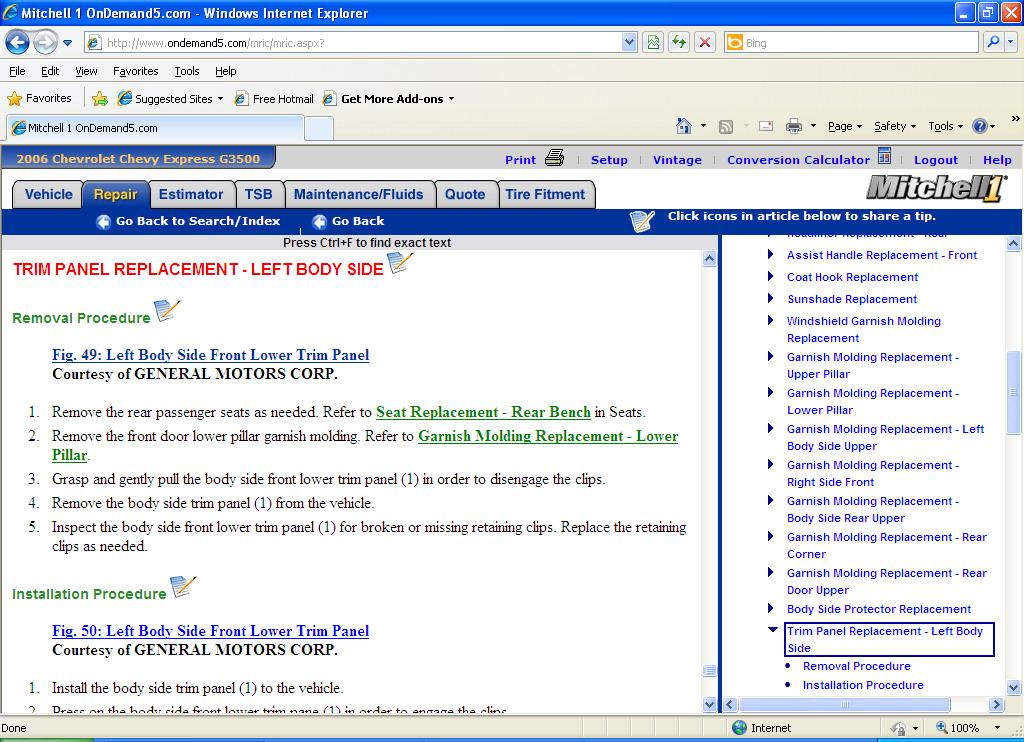Click the Go Back arrow icon
This screenshot has height=742, width=1024.
(319, 222)
